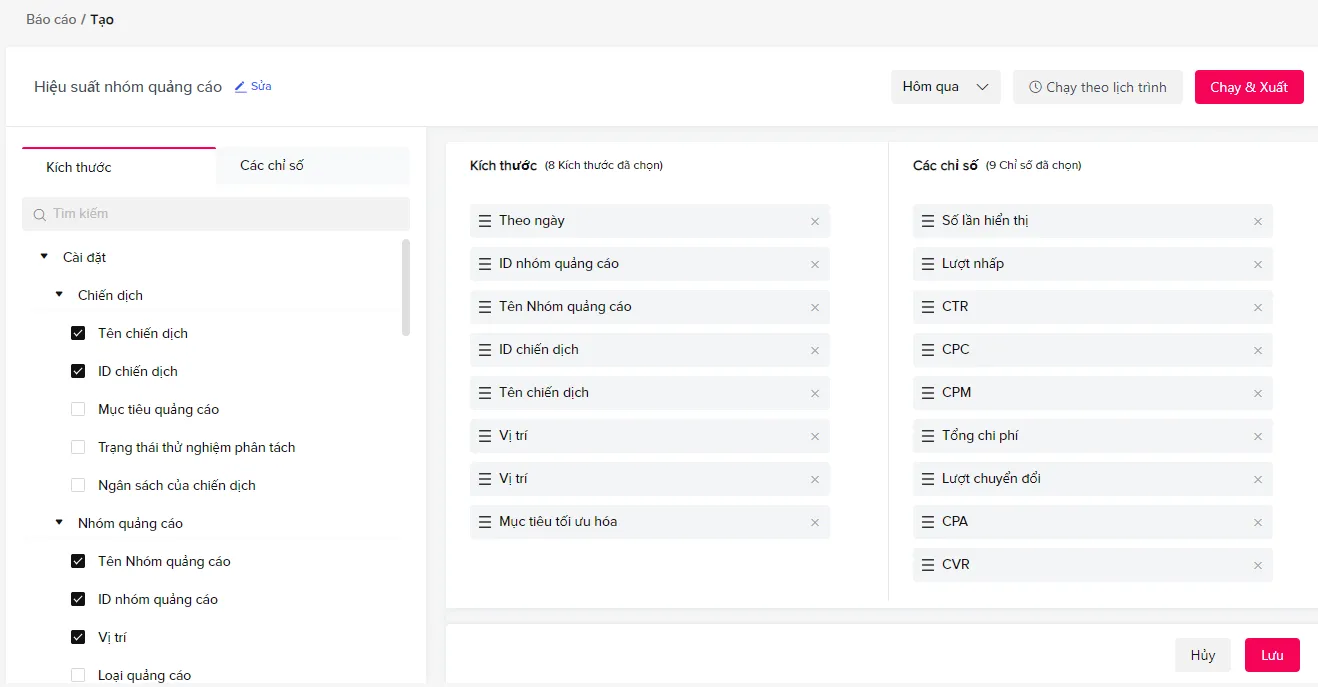Delete the CTR metric with its X

[1258, 308]
